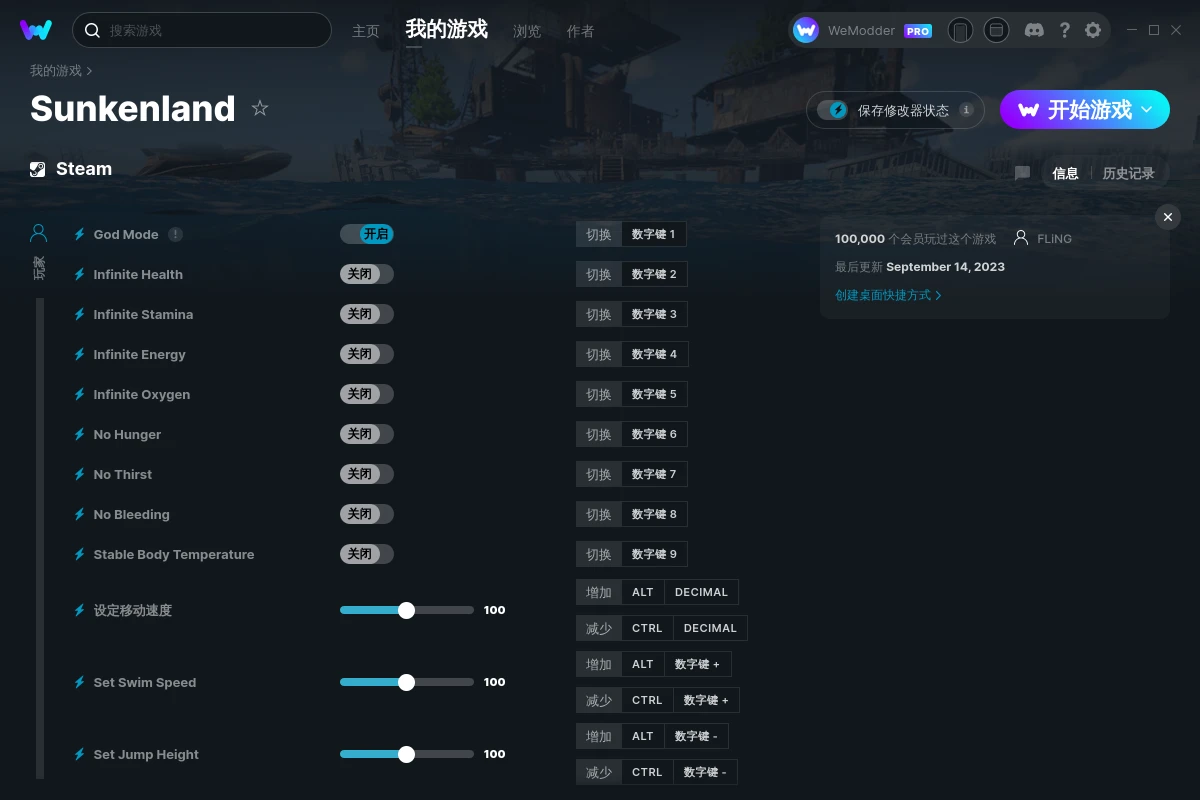Click the Steam platform icon
The image size is (1200, 800).
(38, 169)
